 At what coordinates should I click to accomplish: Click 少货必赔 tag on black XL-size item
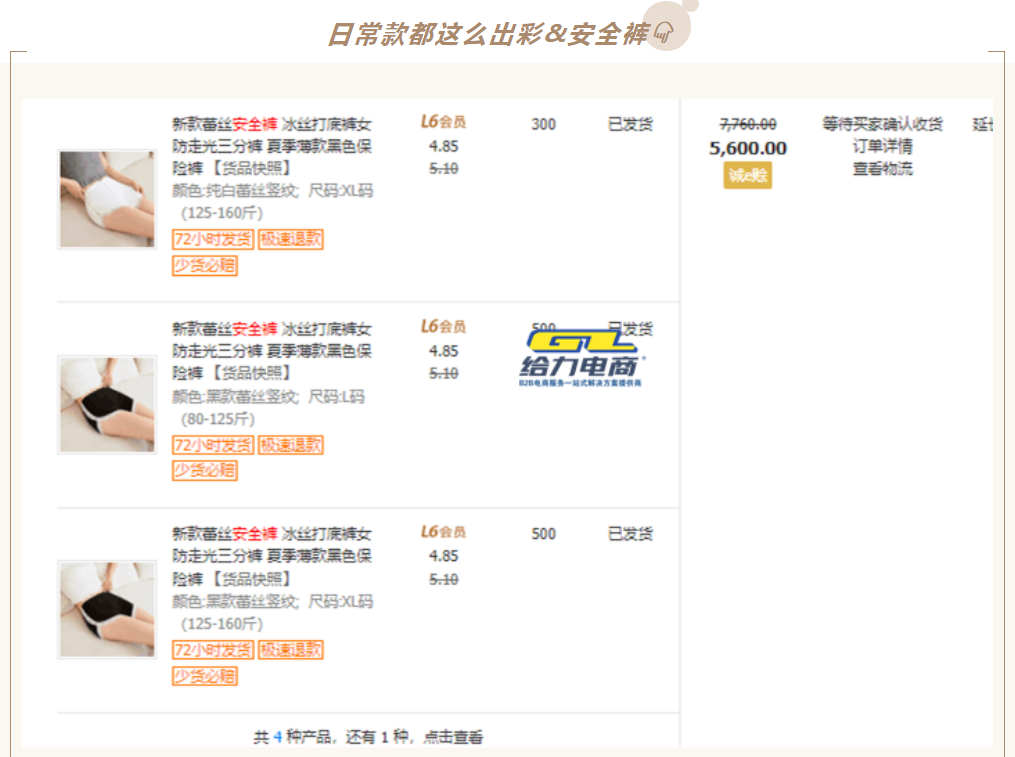205,676
